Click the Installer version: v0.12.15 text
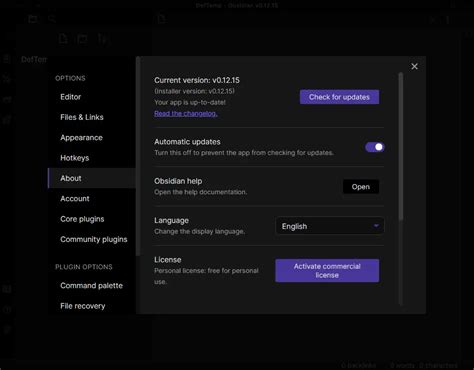This screenshot has height=370, width=474. click(x=194, y=91)
